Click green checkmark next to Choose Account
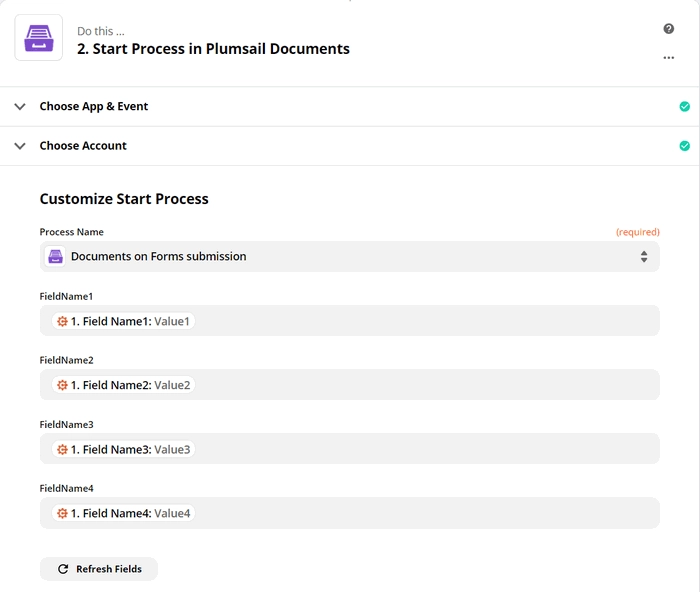 tap(684, 146)
